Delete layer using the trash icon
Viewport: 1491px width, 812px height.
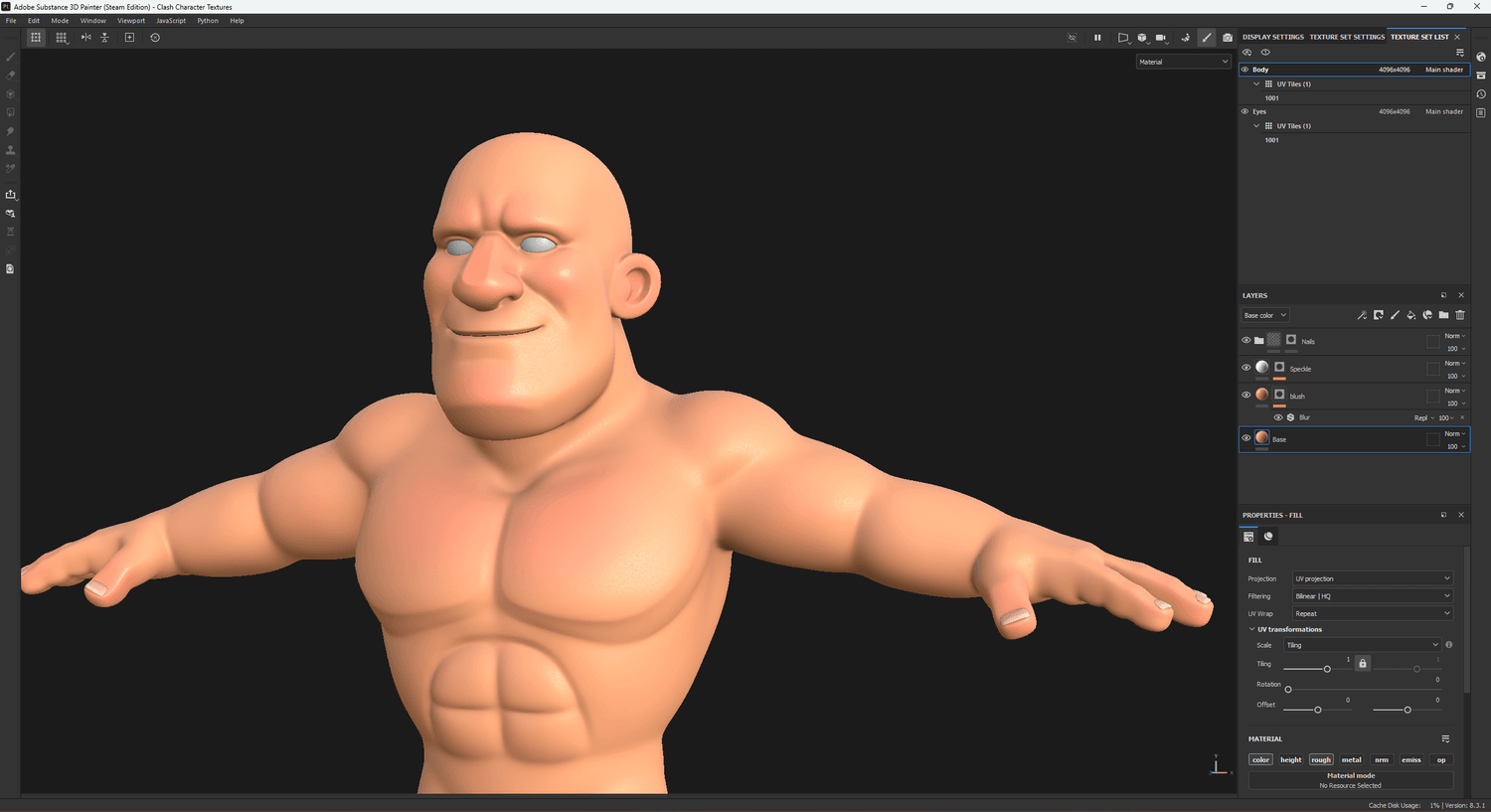point(1460,315)
